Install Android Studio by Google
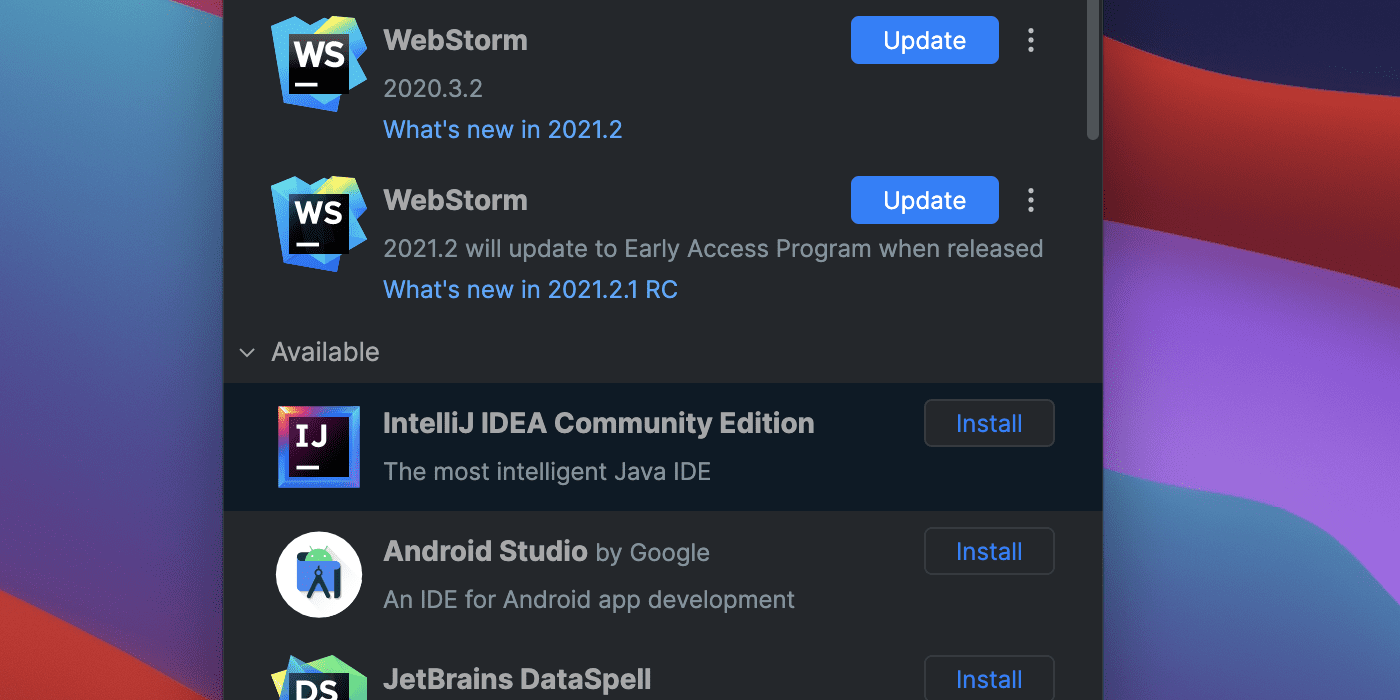 pos(989,551)
